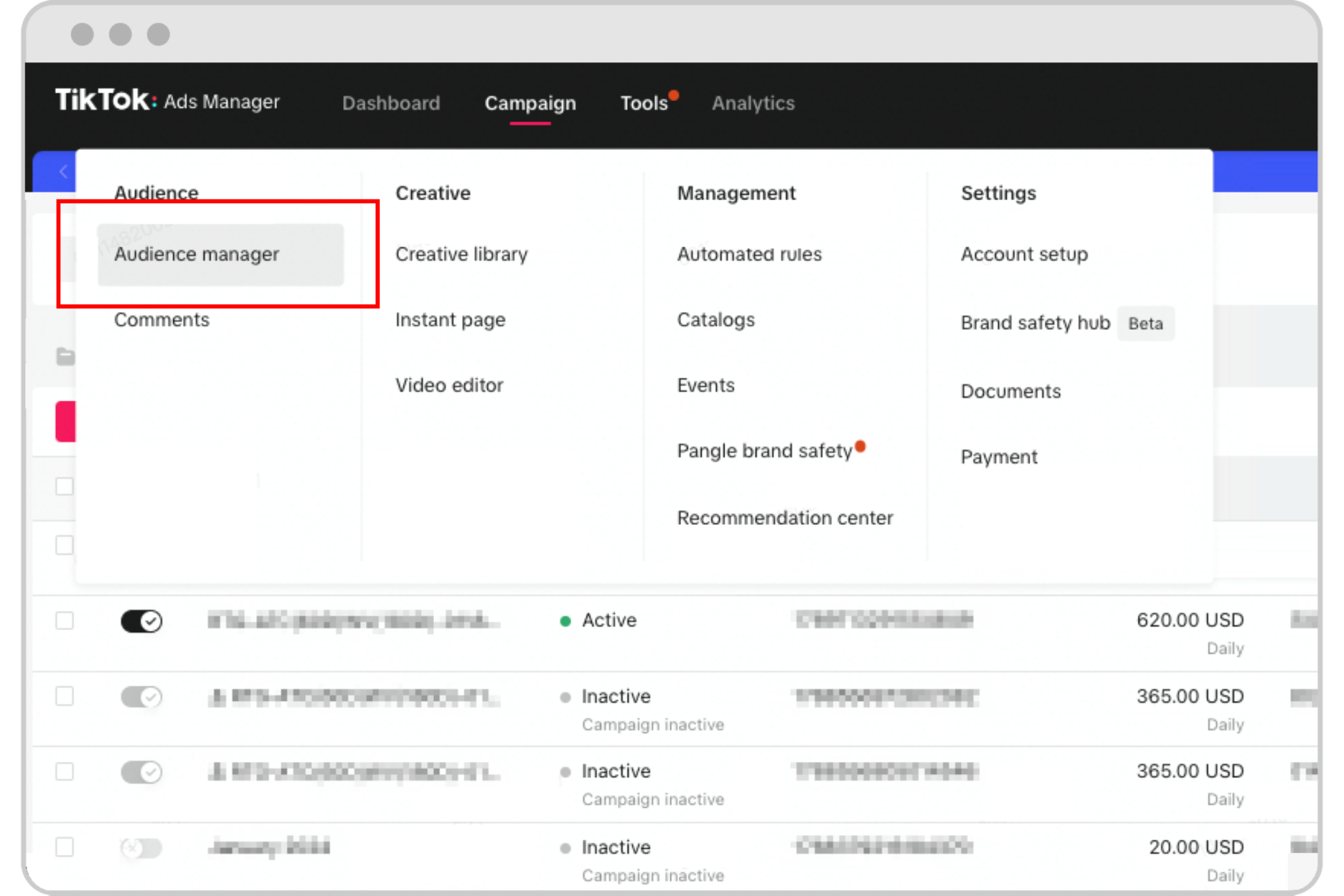Click the TikTok Ads Manager logo
The height and width of the screenshot is (896, 1344).
point(167,100)
